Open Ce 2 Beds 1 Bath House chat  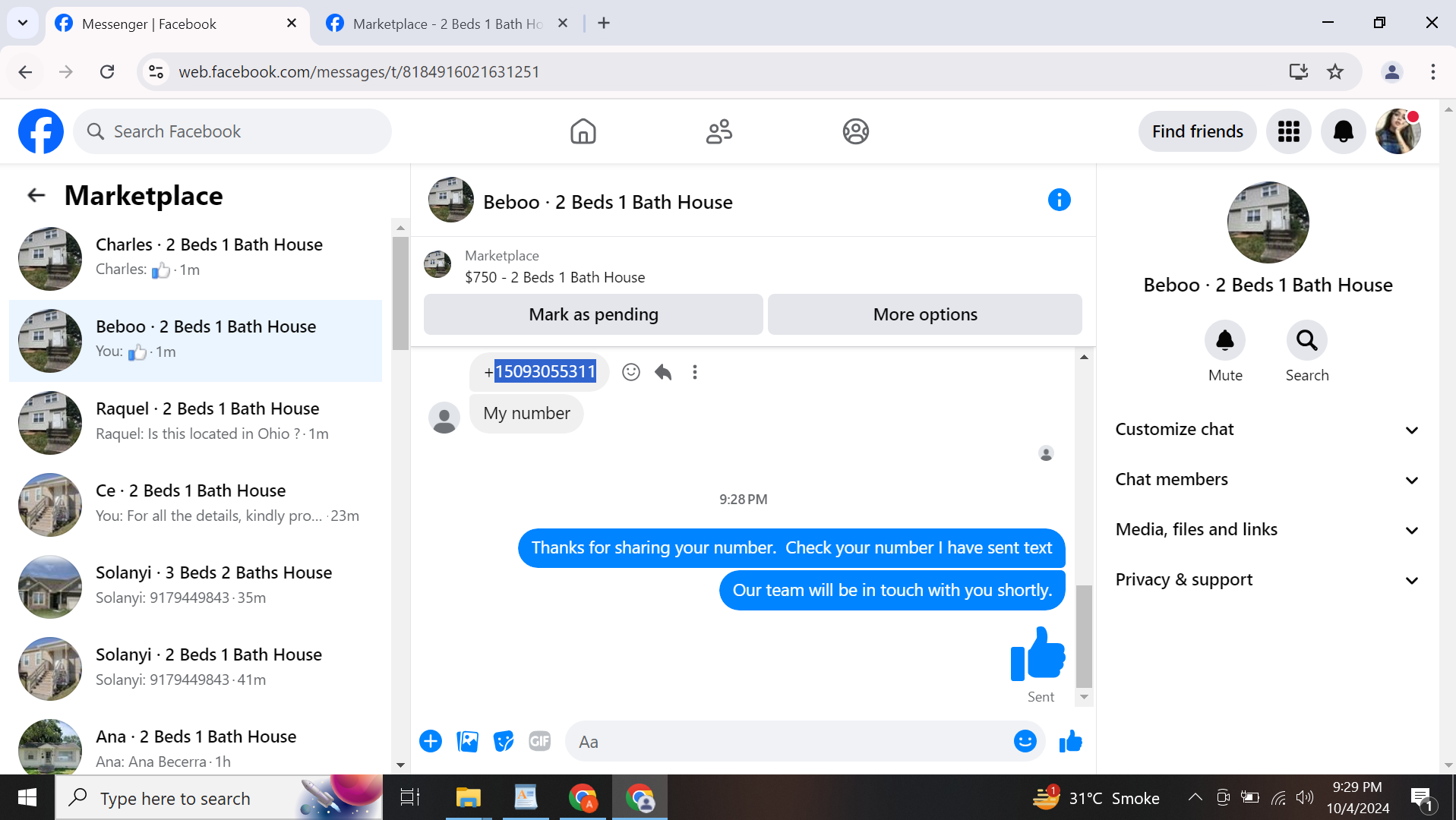pos(196,504)
